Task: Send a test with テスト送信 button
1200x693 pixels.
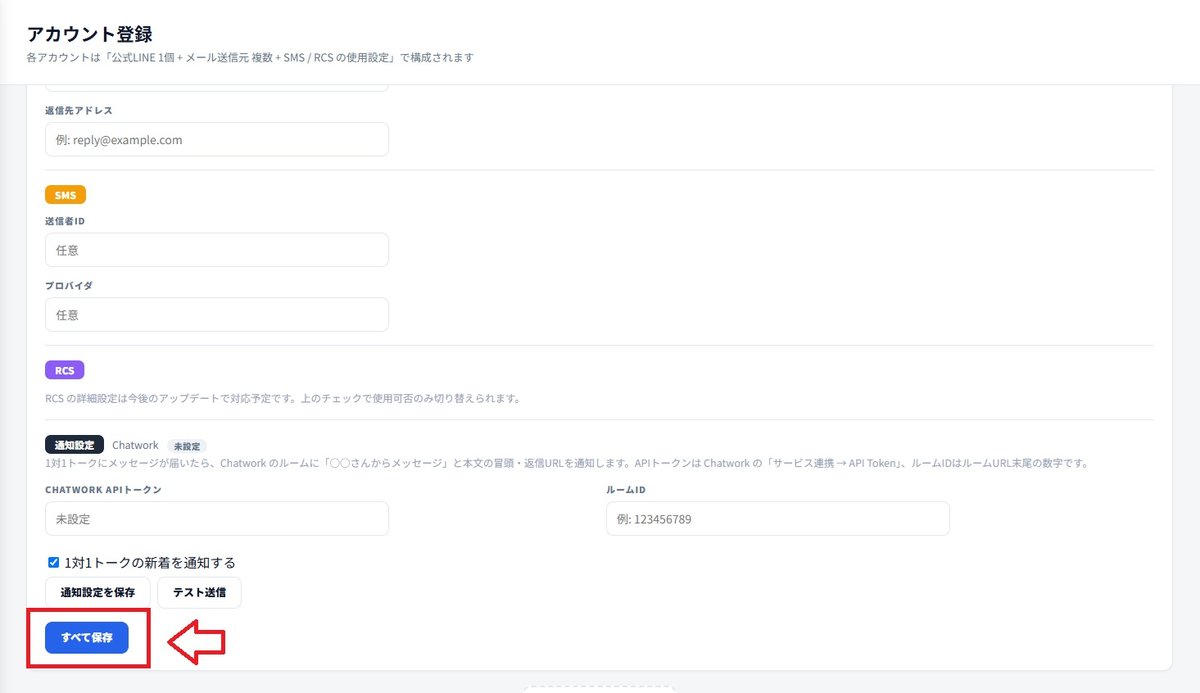Action: (199, 592)
